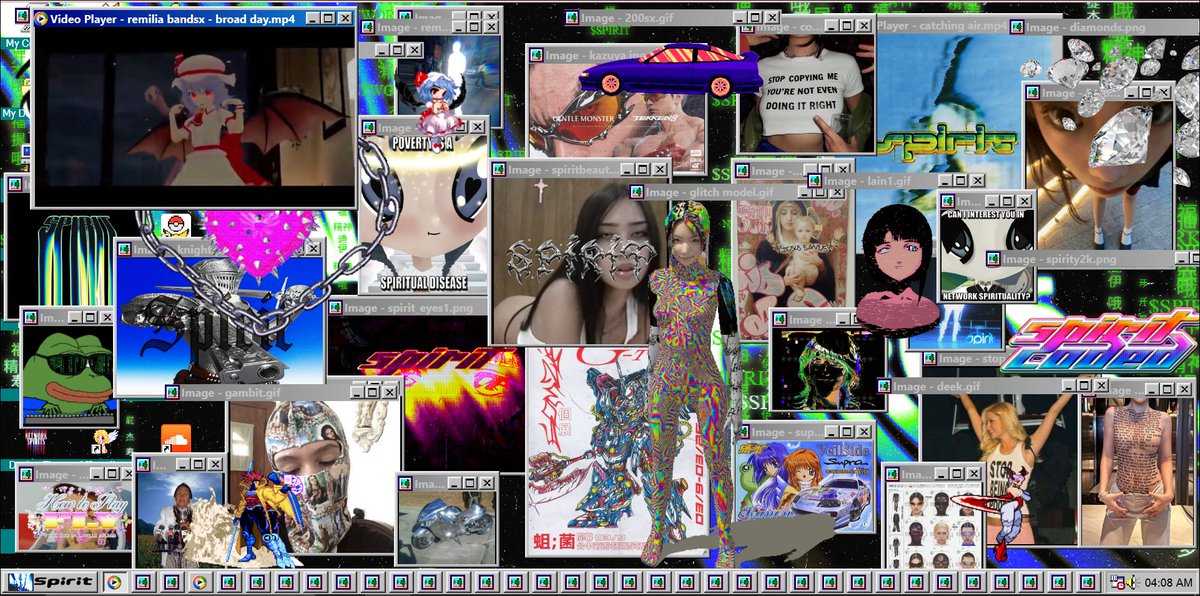Screen dimensions: 1200x596
Task: Open the SoundCloud desktop shortcut
Action: pos(176,438)
